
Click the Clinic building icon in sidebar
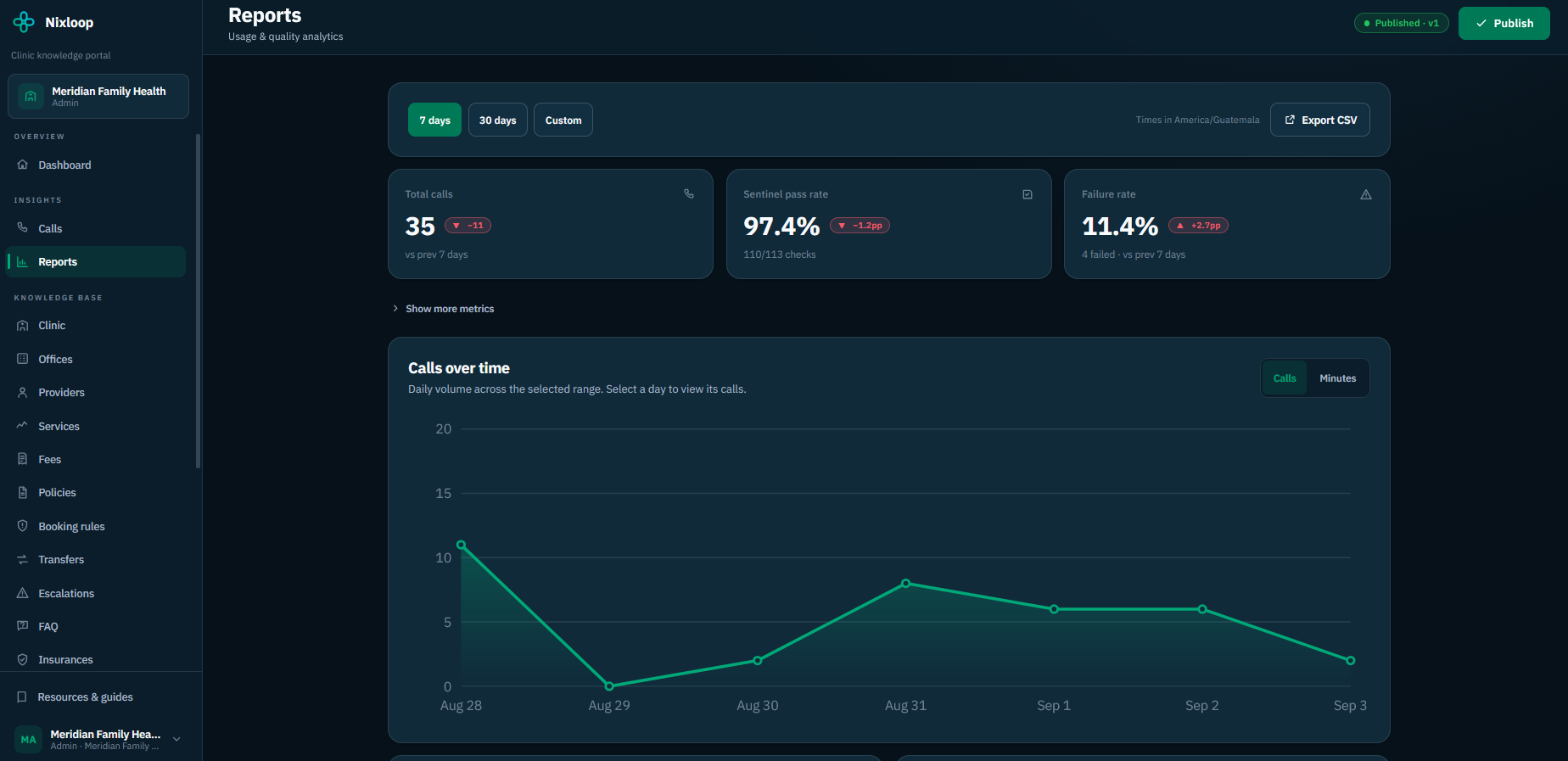[23, 325]
